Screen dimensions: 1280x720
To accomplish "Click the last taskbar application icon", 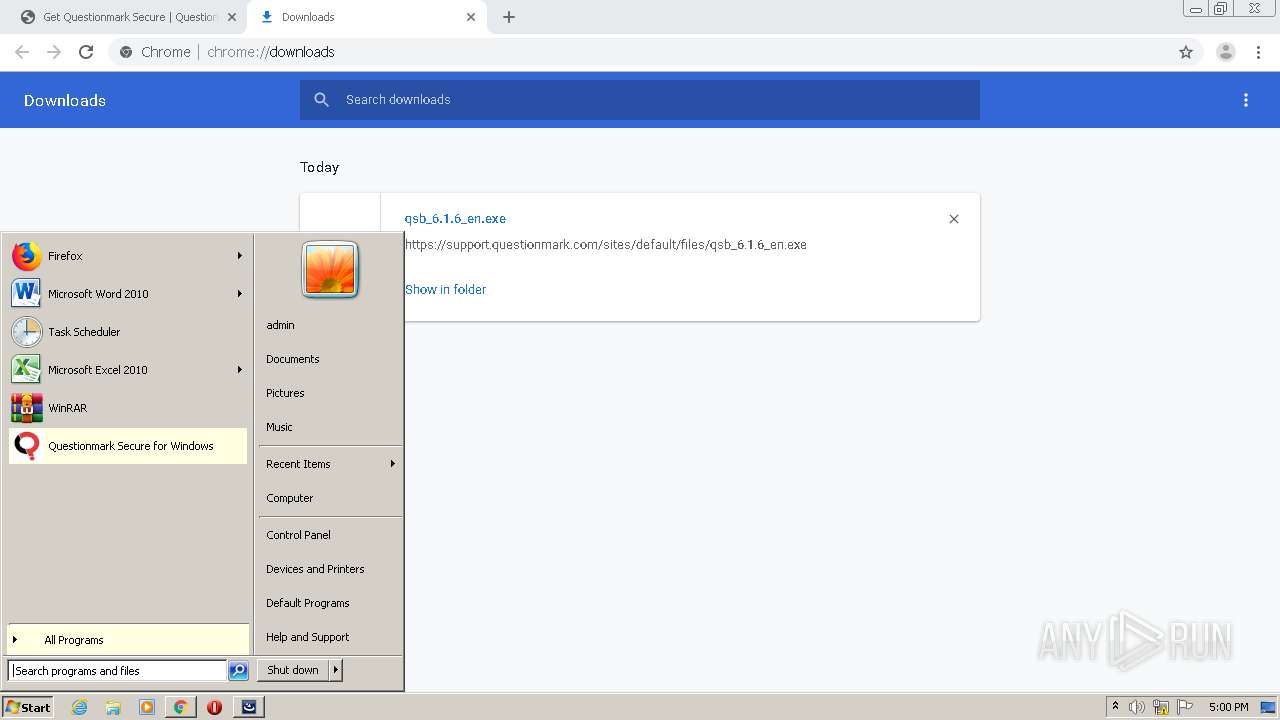I will (x=249, y=707).
